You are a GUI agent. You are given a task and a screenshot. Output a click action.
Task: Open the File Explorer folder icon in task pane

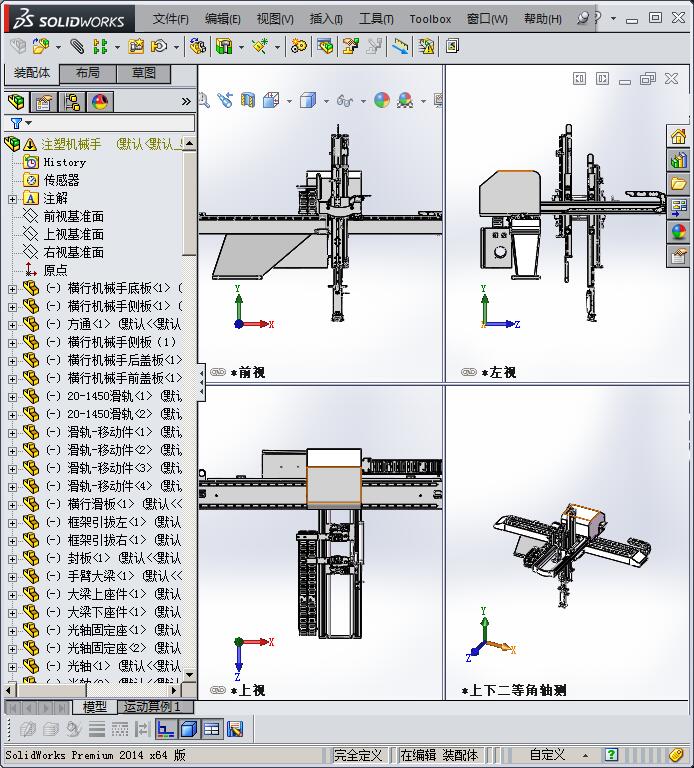pos(679,184)
